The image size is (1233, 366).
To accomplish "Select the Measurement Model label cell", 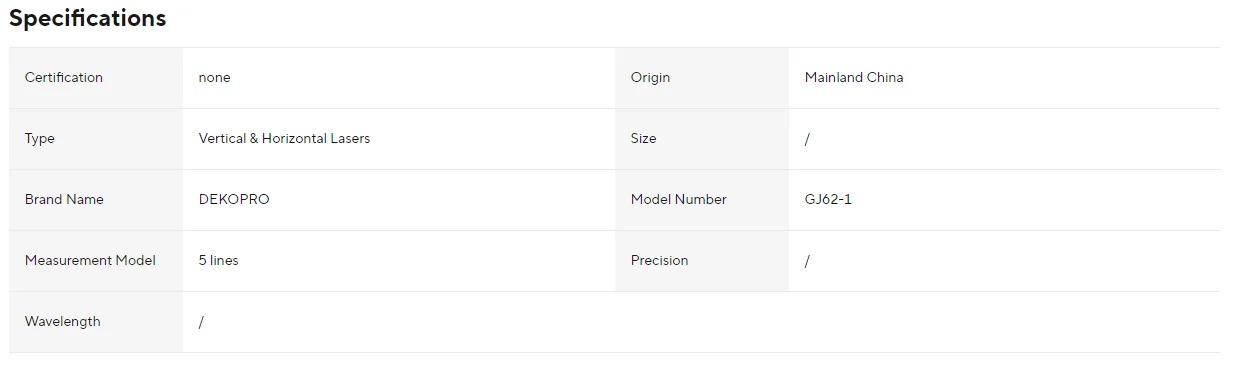I will pyautogui.click(x=96, y=261).
